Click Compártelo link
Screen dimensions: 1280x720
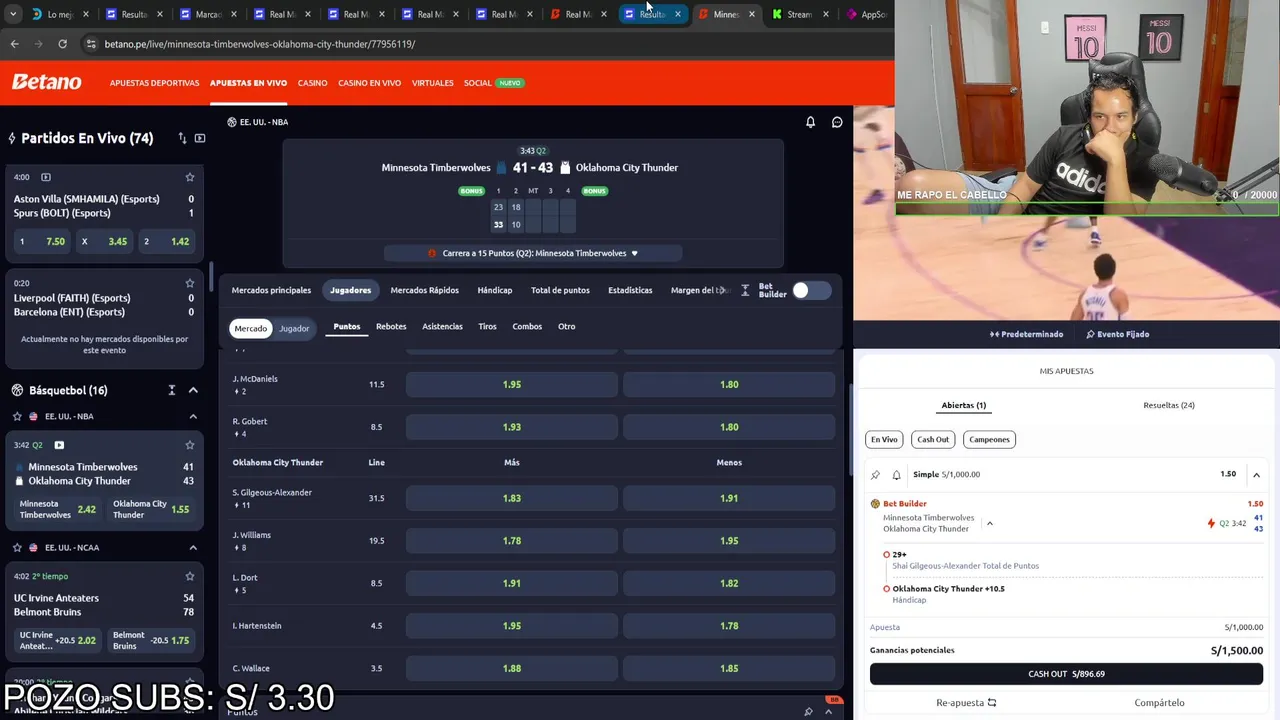(x=1159, y=703)
